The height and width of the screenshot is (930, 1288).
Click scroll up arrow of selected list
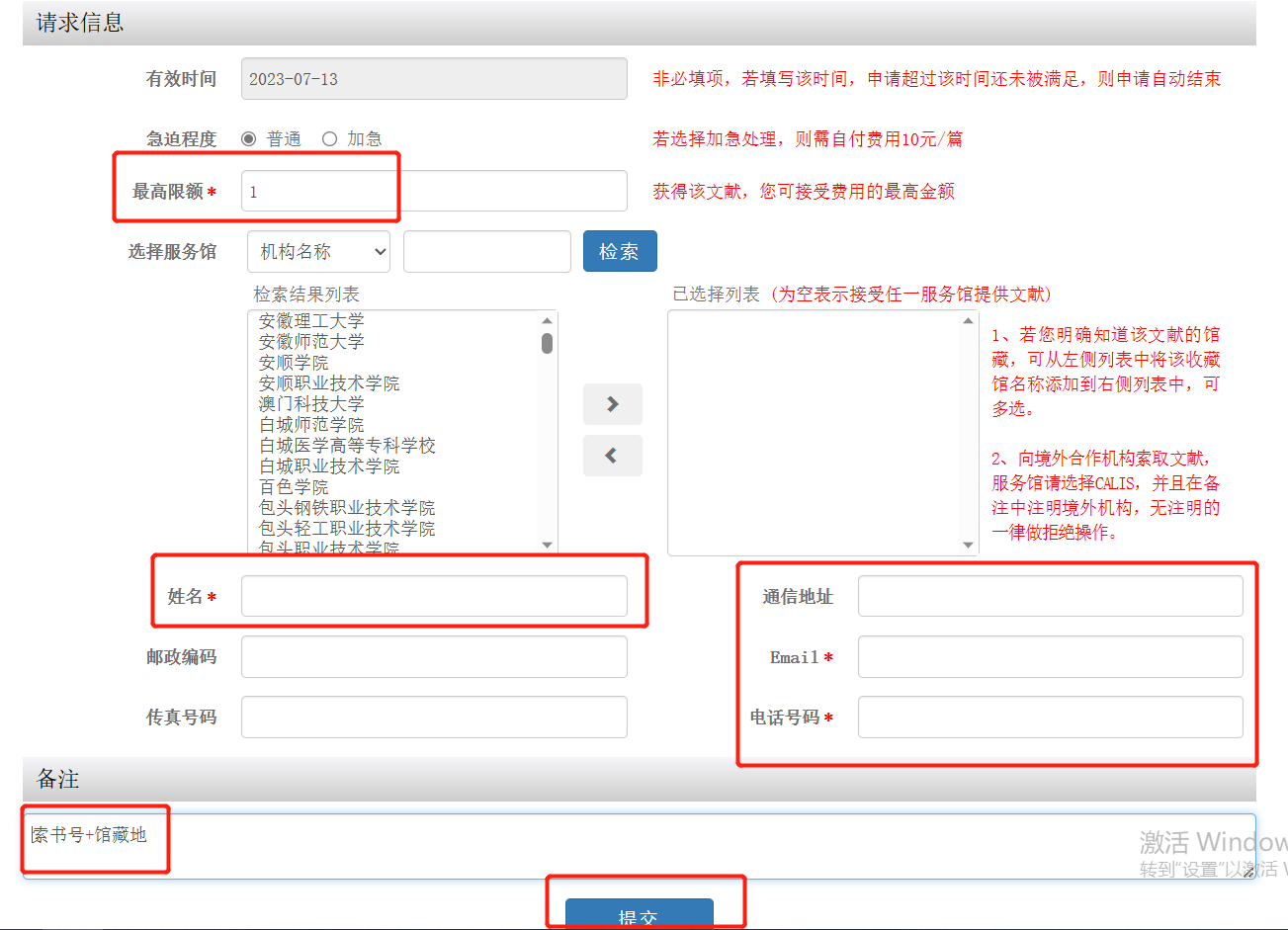(968, 321)
